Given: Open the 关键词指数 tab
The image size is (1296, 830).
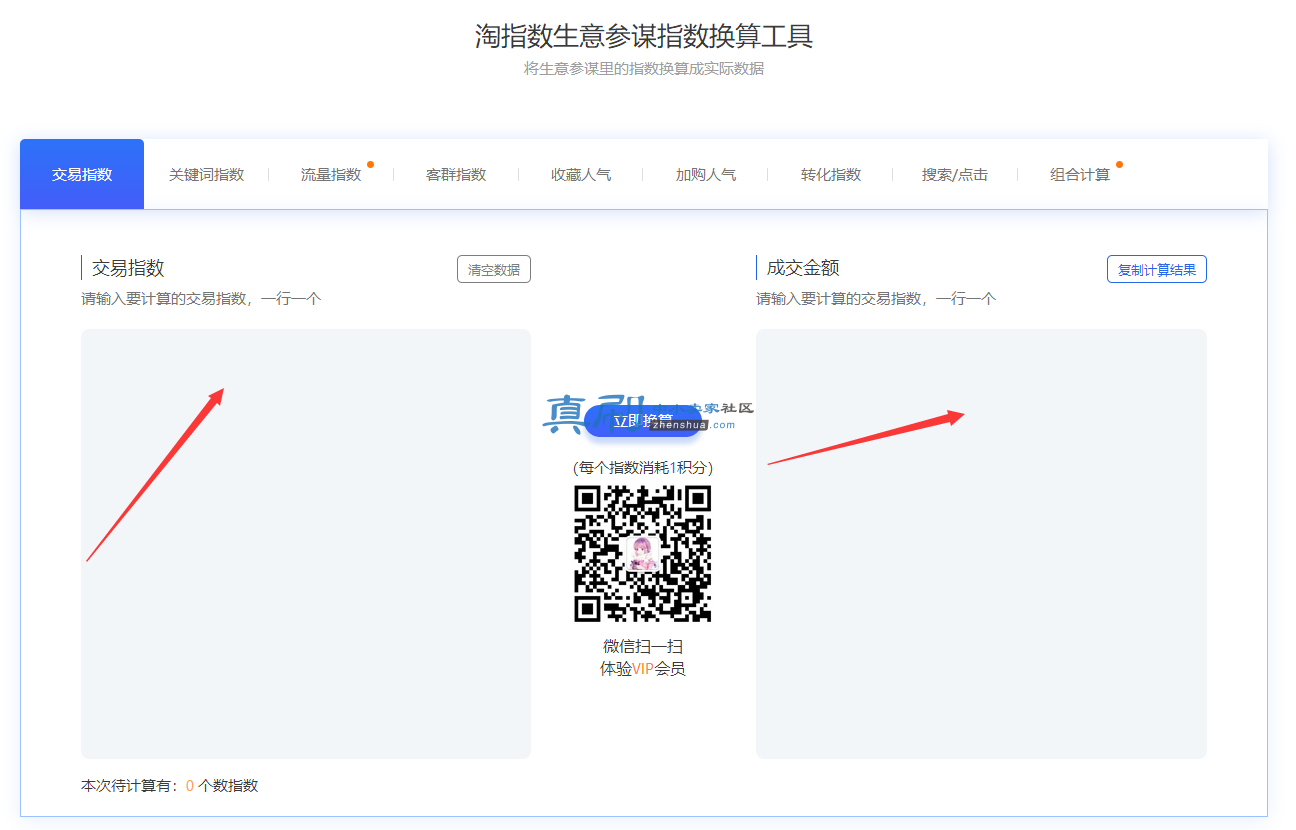Looking at the screenshot, I should pos(206,174).
